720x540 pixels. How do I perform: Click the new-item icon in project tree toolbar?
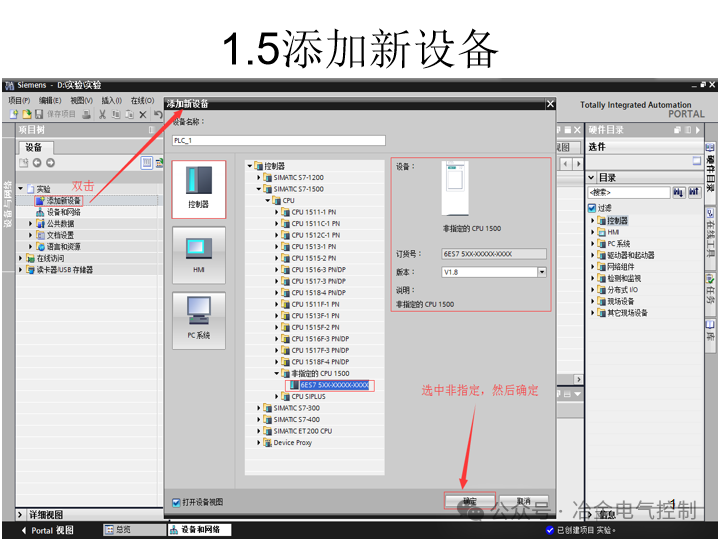23,163
